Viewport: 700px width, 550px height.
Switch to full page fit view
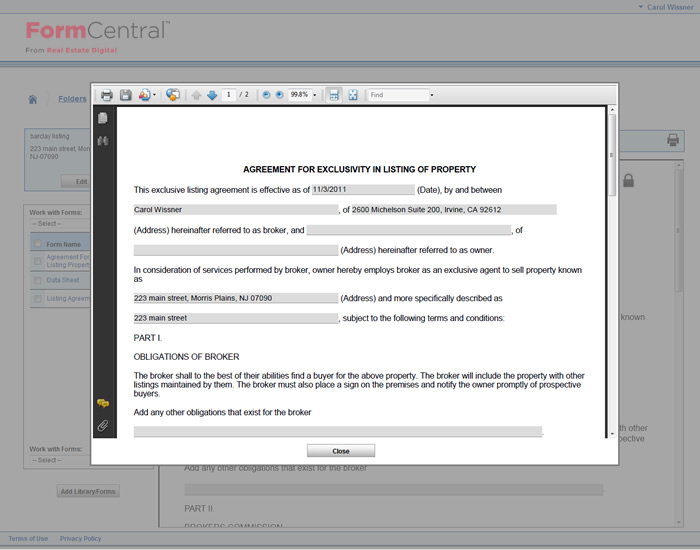[353, 95]
